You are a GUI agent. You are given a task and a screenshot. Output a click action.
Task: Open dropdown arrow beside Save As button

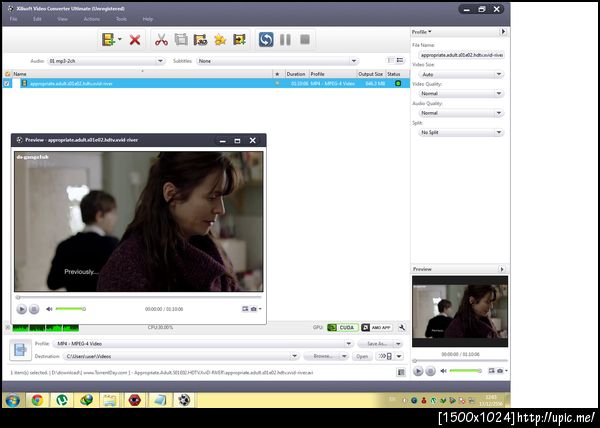point(398,344)
